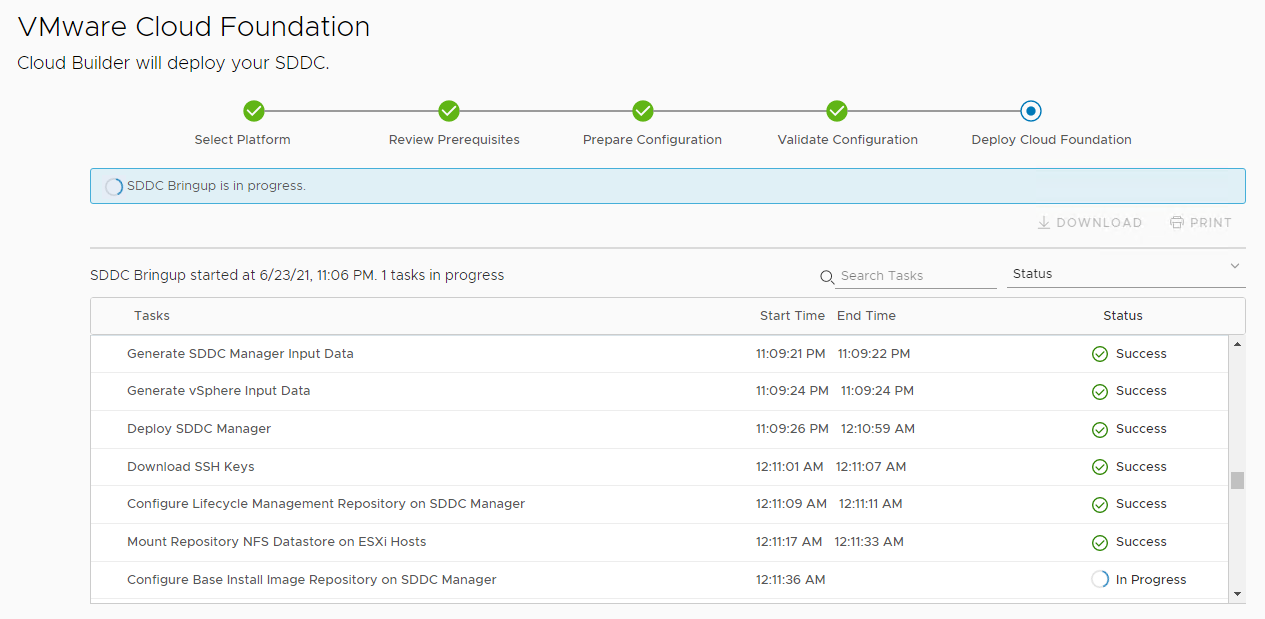Sort by the End Time column header
1265x619 pixels.
tap(866, 316)
